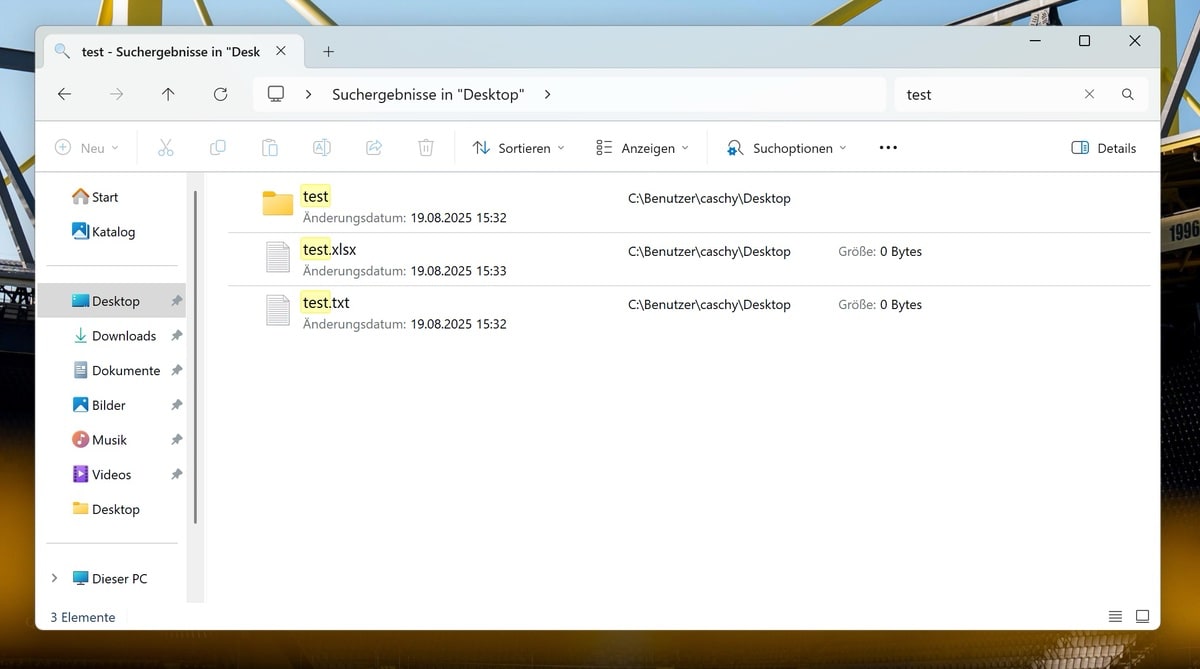The image size is (1200, 669).
Task: Click the Copy icon in toolbar
Action: pos(218,148)
